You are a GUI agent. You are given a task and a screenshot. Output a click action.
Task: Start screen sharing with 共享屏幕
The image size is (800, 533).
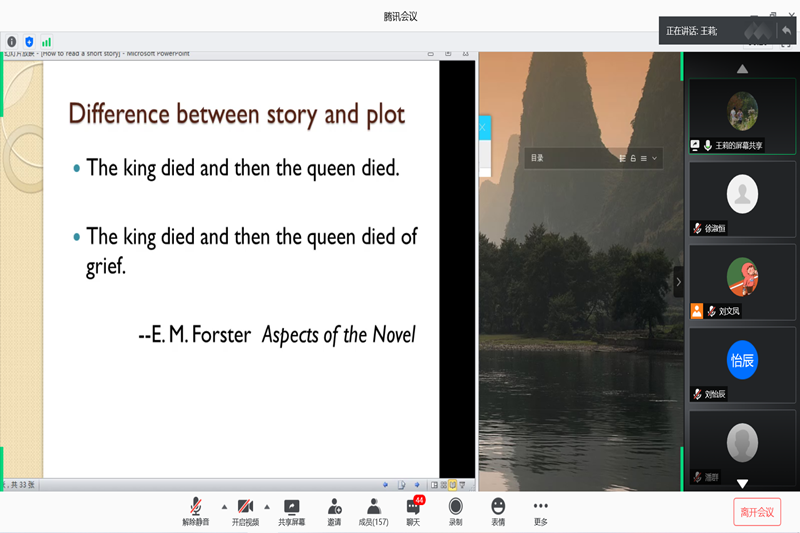(x=291, y=507)
